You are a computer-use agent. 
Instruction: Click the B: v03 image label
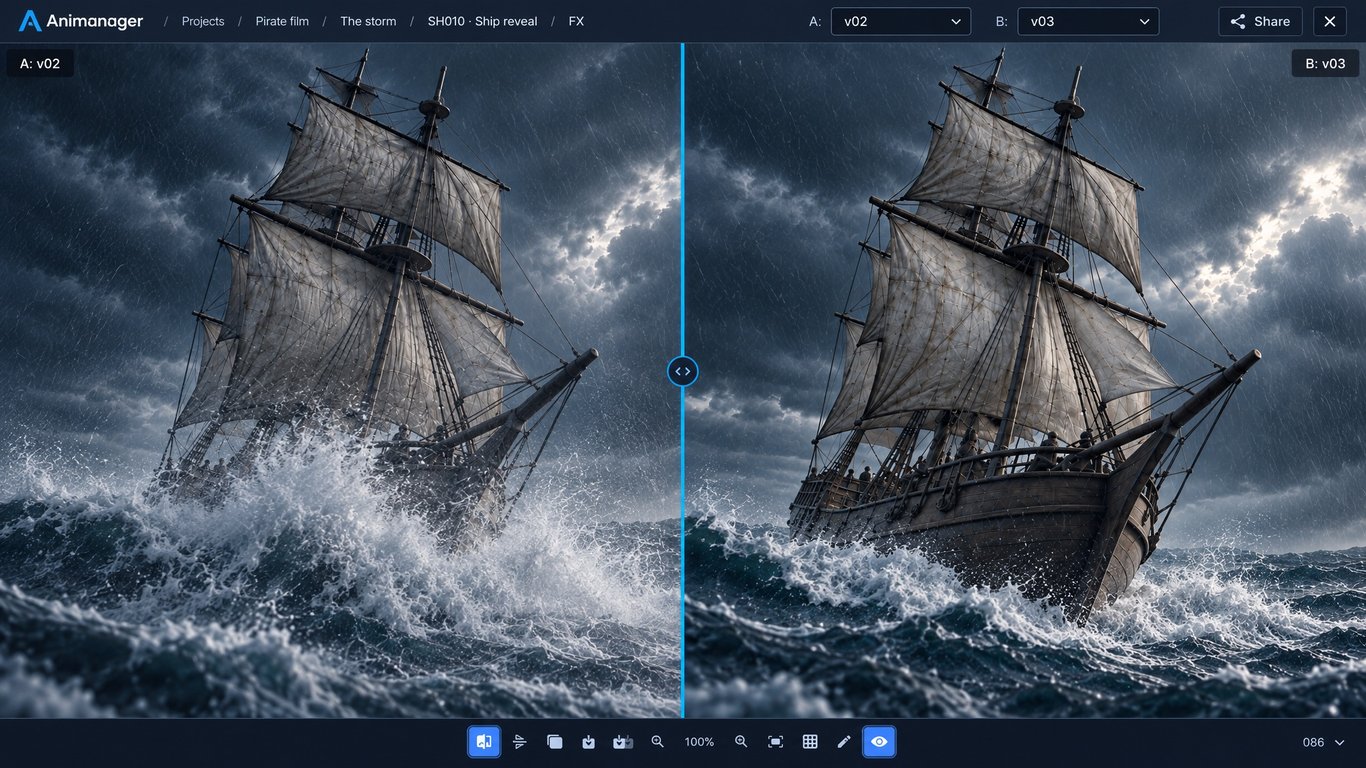point(1325,63)
